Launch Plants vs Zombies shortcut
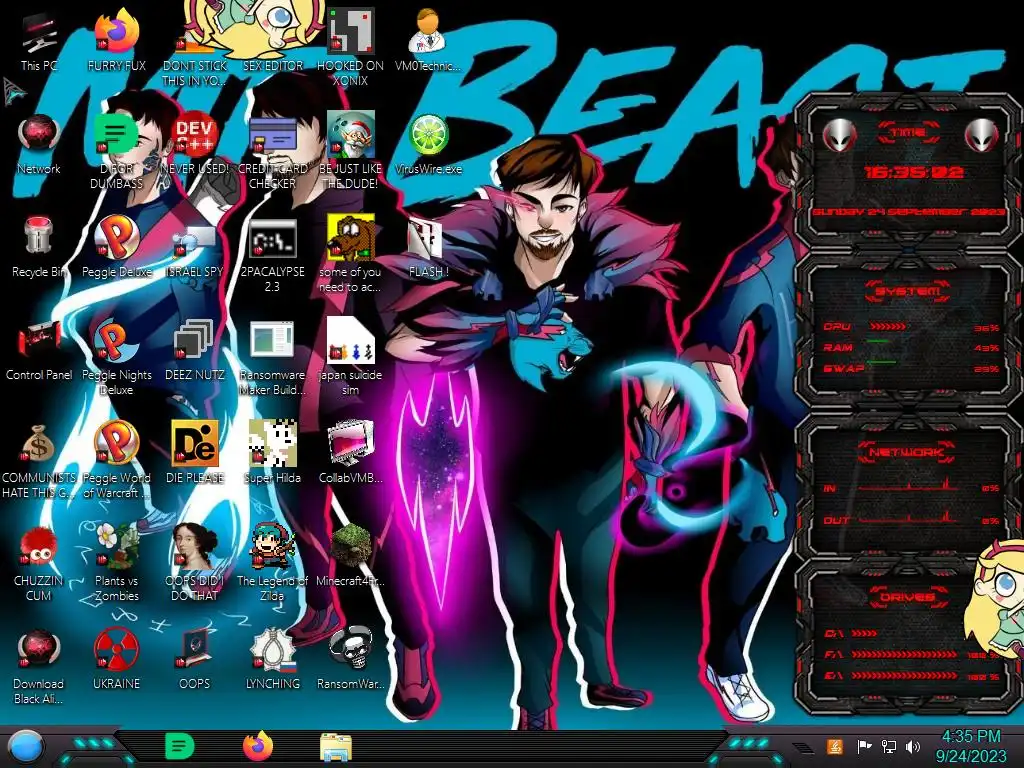Image resolution: width=1024 pixels, height=768 pixels. [116, 562]
